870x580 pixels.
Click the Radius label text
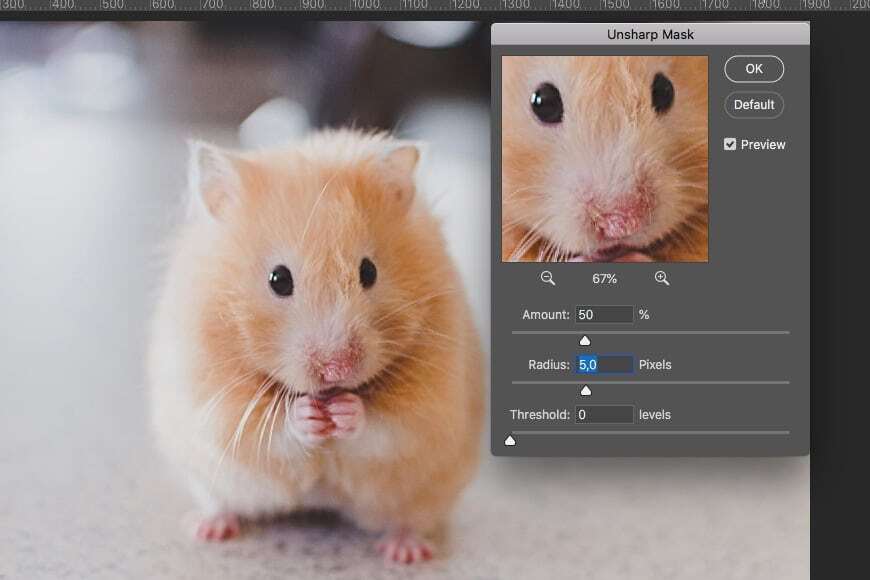pyautogui.click(x=548, y=365)
